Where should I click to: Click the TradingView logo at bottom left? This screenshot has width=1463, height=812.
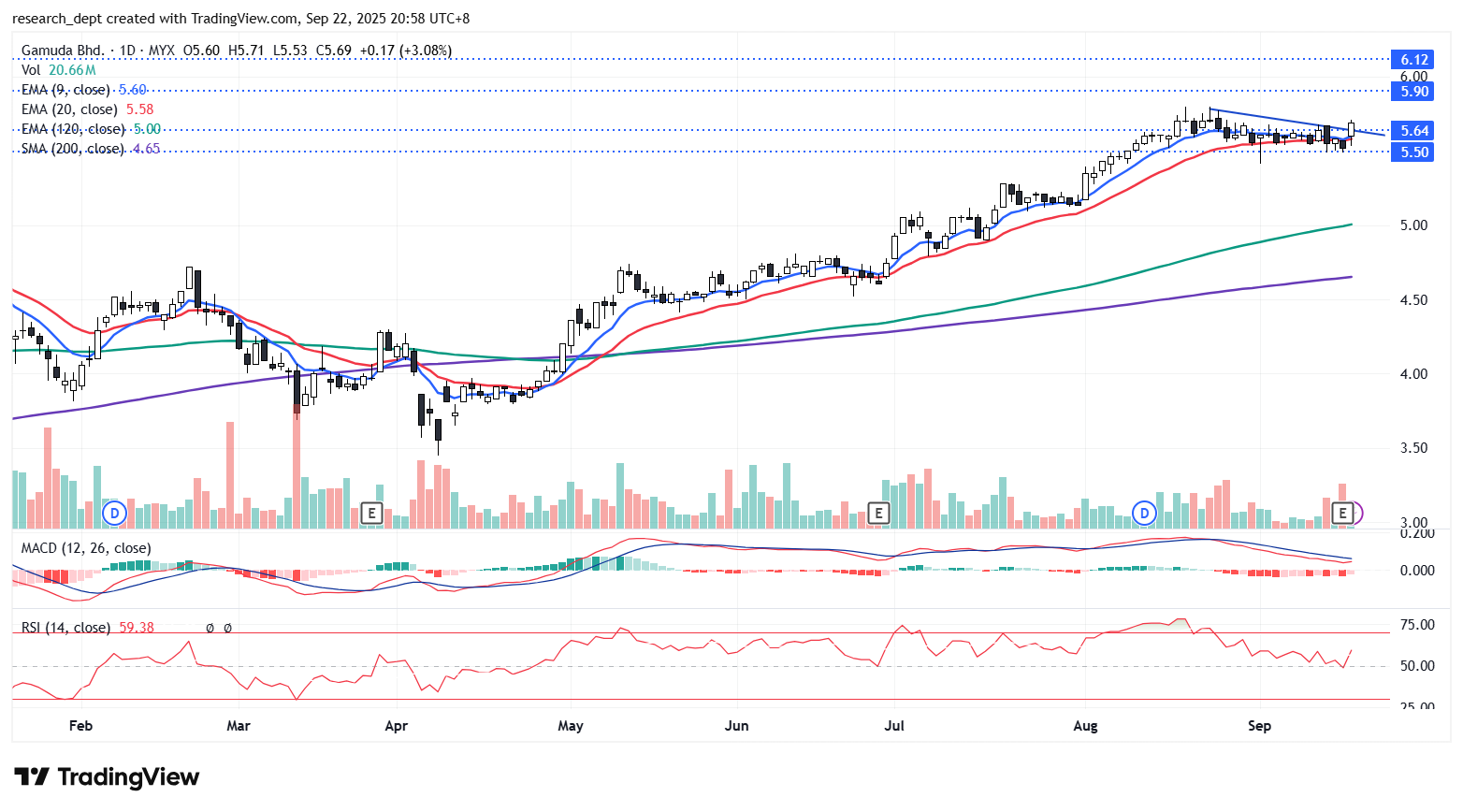pyautogui.click(x=107, y=777)
